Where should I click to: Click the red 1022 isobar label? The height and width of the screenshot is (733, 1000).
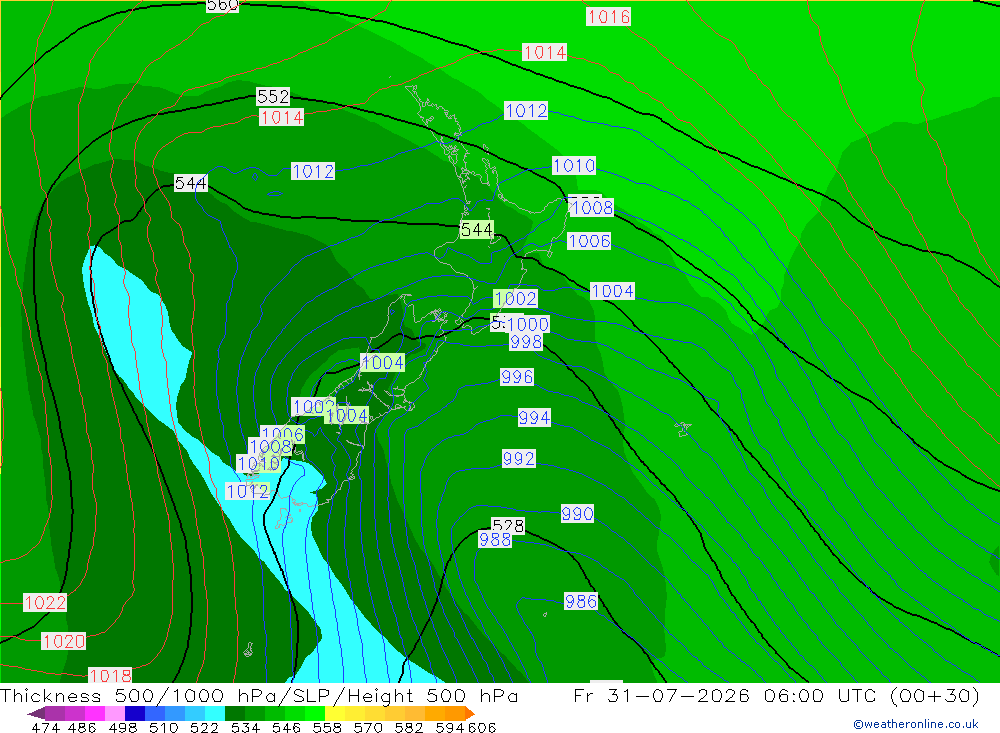(45, 602)
